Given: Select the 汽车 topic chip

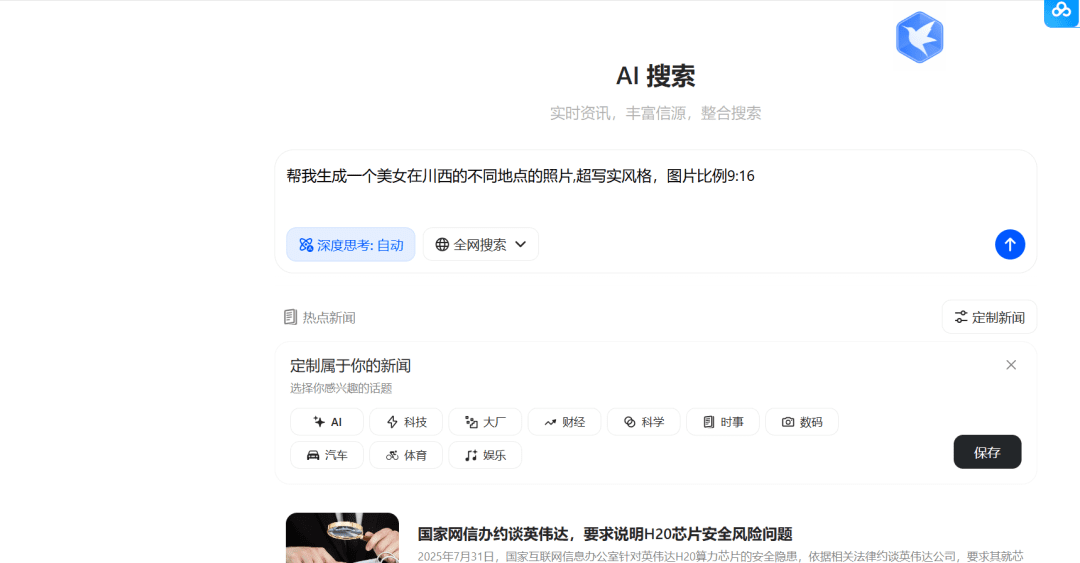Looking at the screenshot, I should click(327, 455).
